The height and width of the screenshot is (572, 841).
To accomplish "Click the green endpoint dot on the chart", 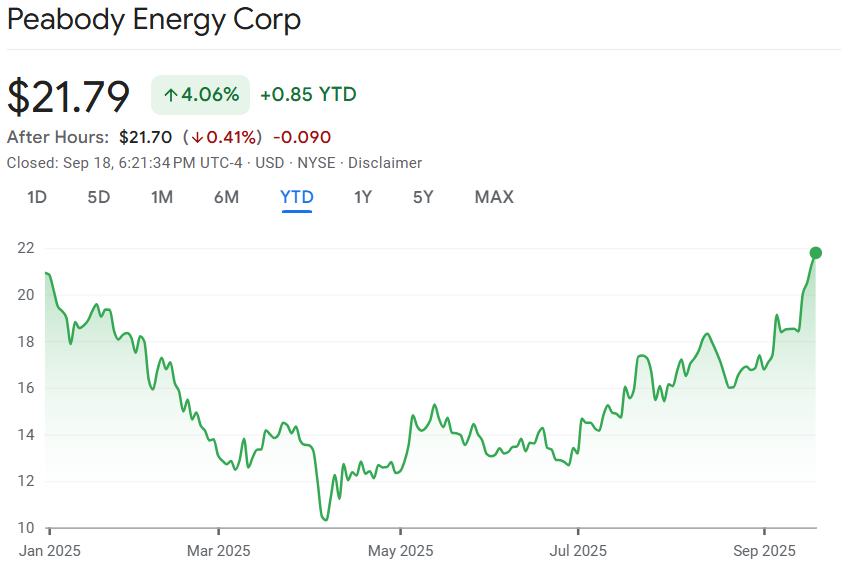I will 816,253.
